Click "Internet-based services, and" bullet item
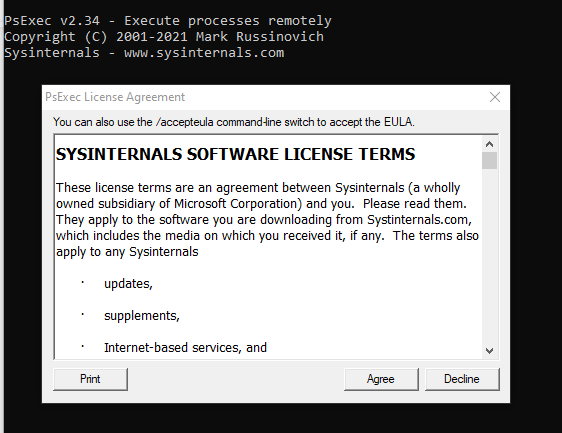 185,347
